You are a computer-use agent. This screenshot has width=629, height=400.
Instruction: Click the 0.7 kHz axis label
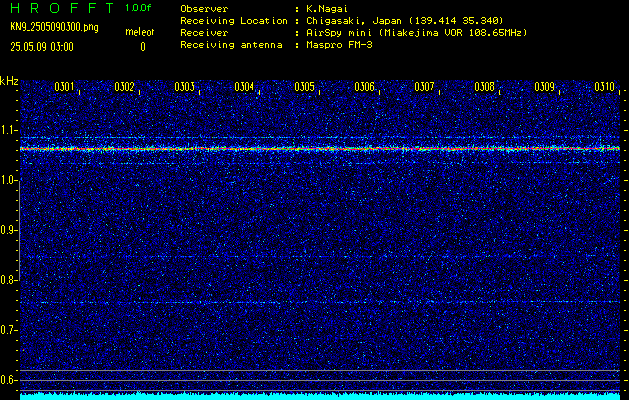[8, 330]
